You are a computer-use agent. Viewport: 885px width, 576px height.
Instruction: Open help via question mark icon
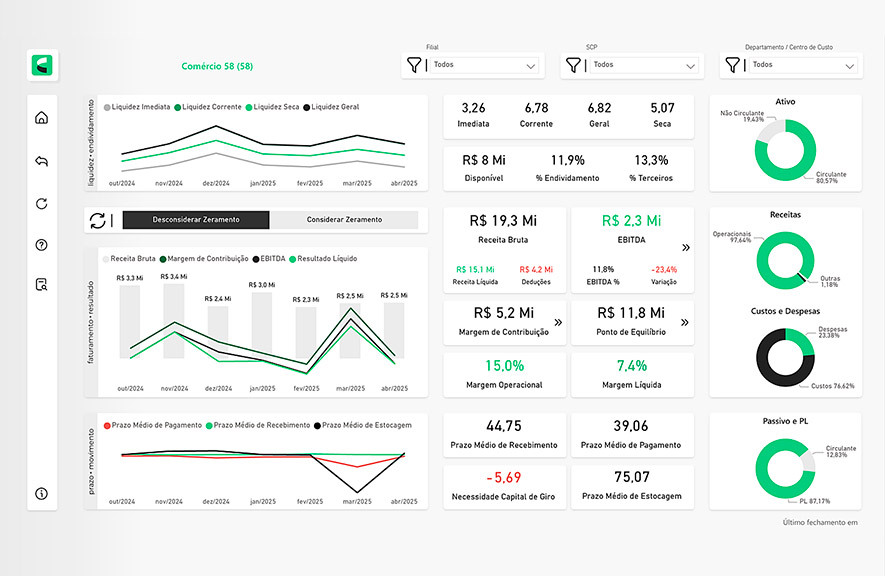(41, 244)
